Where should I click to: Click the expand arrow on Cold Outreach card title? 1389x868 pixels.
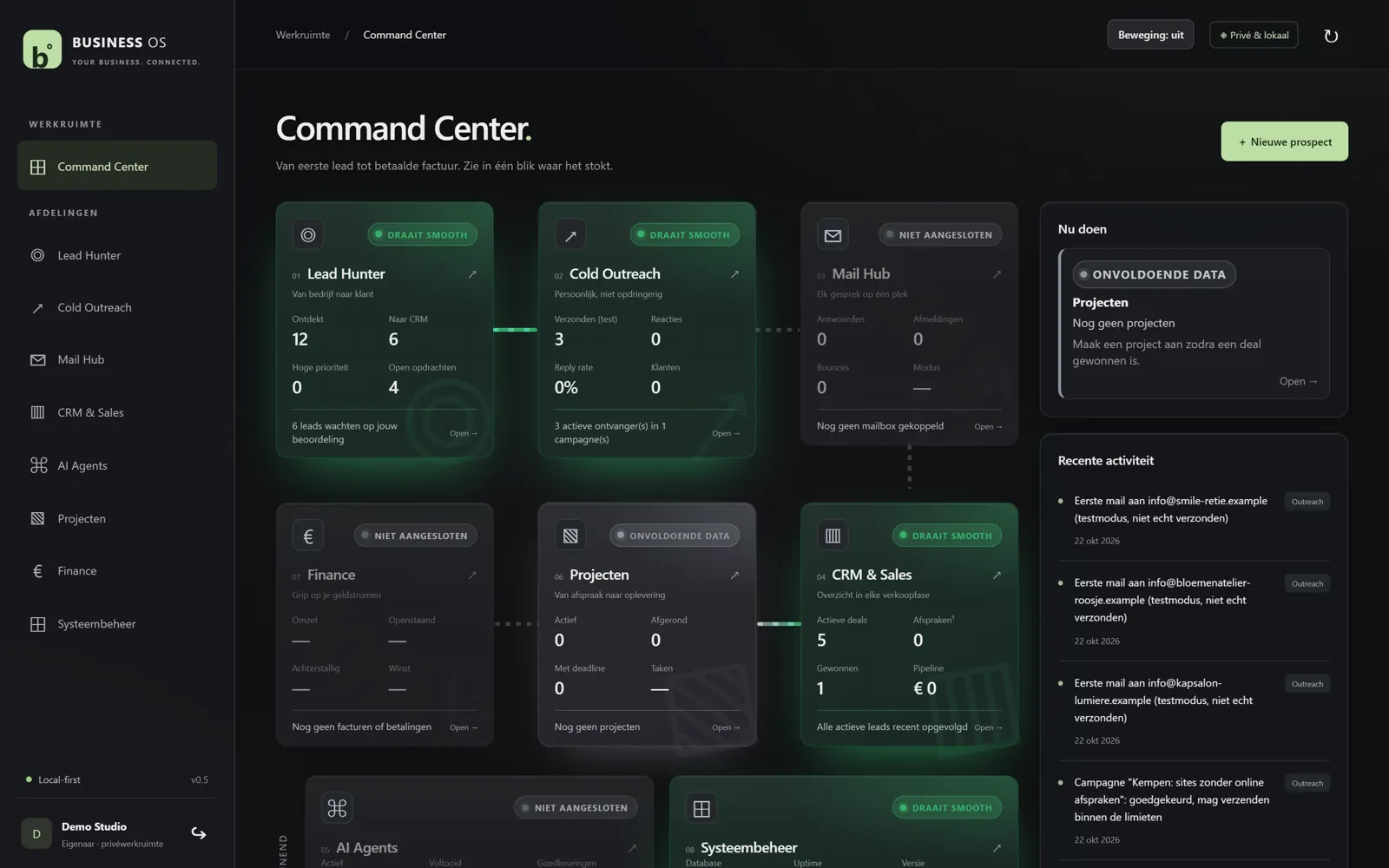pyautogui.click(x=734, y=274)
